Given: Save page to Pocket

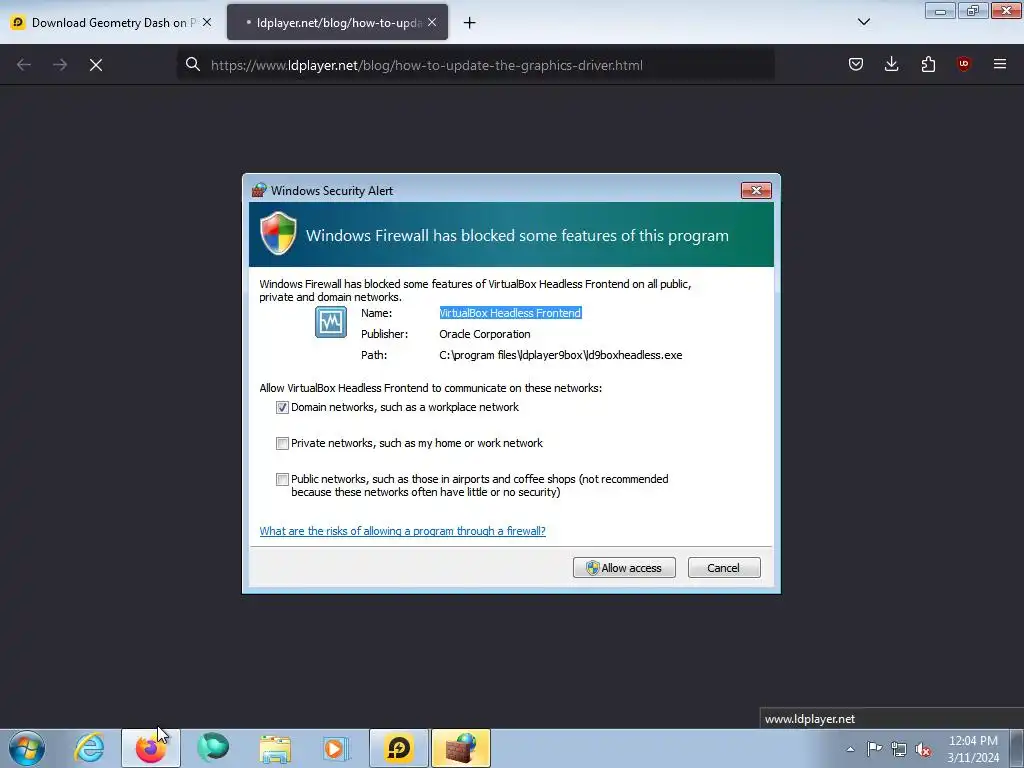Looking at the screenshot, I should [856, 64].
